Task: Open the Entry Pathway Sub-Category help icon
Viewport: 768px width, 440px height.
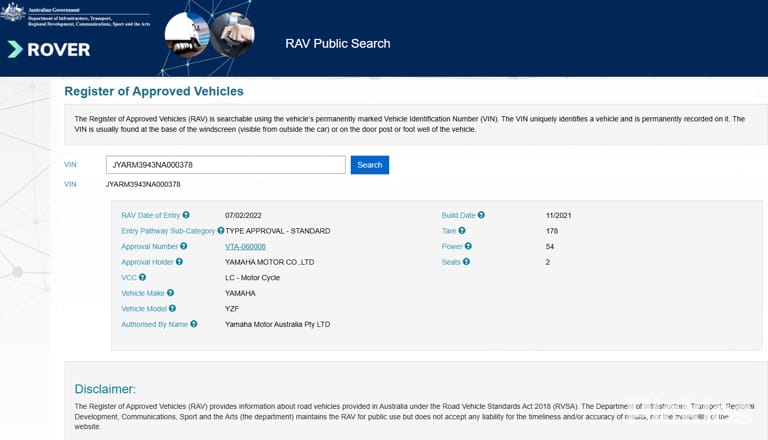Action: click(221, 230)
